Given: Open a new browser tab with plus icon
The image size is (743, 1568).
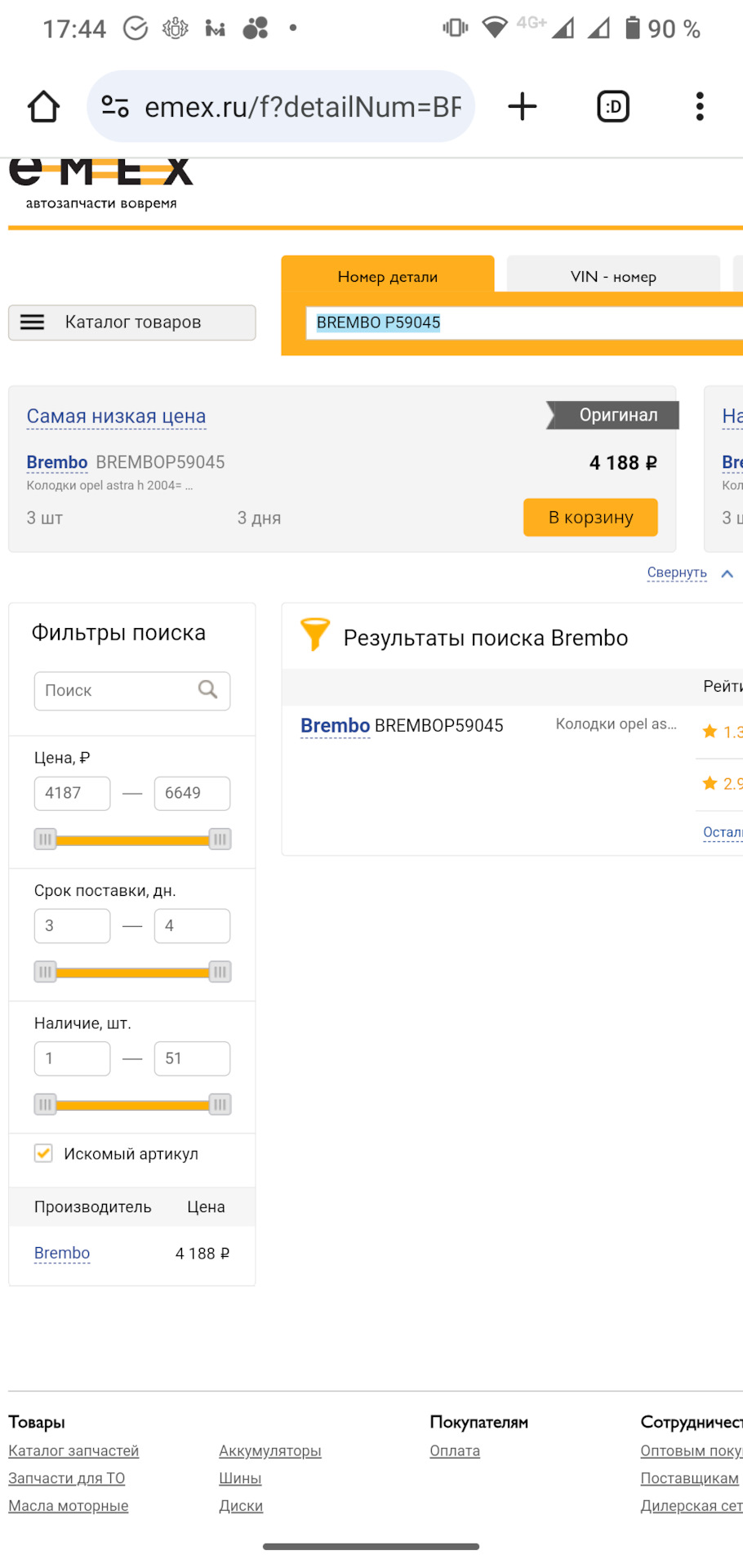Looking at the screenshot, I should coord(523,106).
